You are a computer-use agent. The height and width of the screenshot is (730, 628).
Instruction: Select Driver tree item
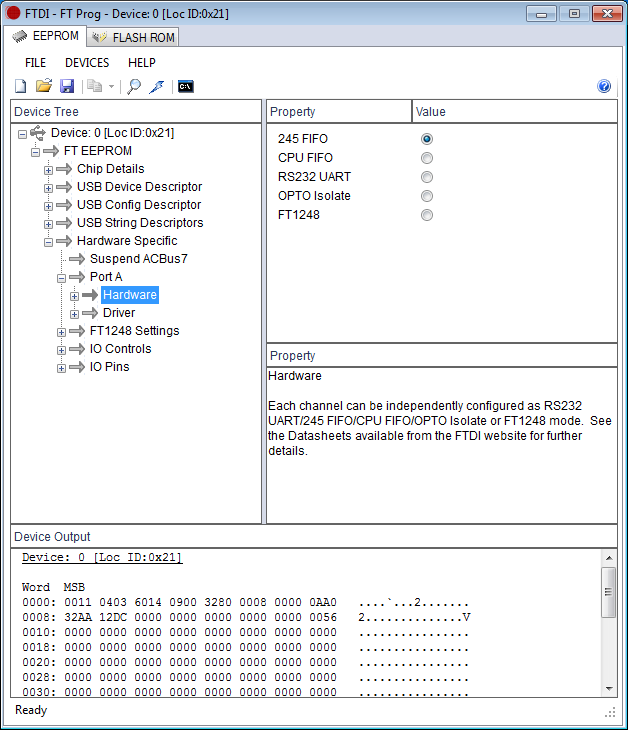(119, 313)
